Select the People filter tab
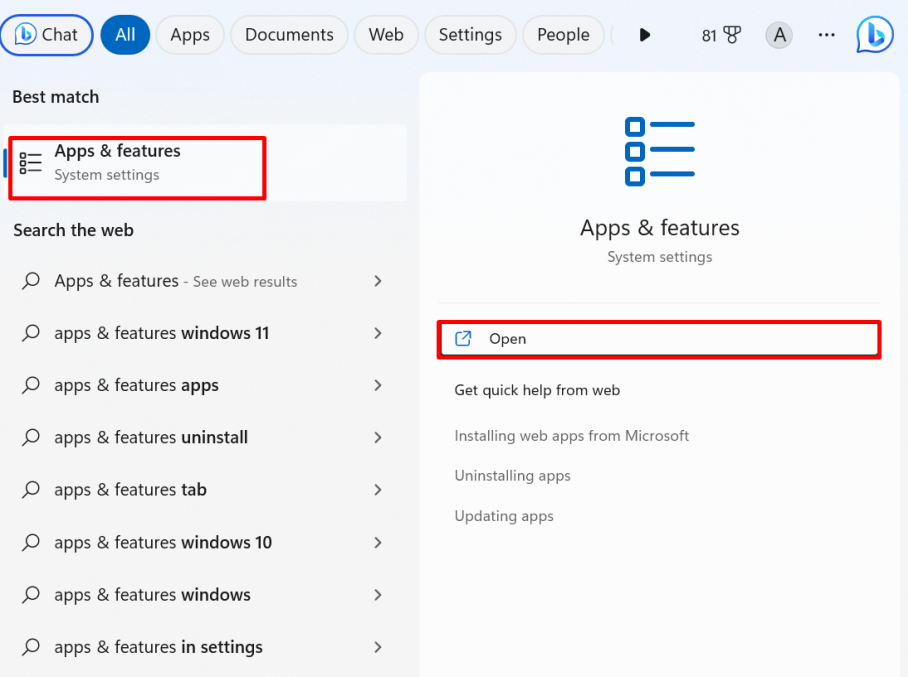This screenshot has height=677, width=908. (563, 35)
